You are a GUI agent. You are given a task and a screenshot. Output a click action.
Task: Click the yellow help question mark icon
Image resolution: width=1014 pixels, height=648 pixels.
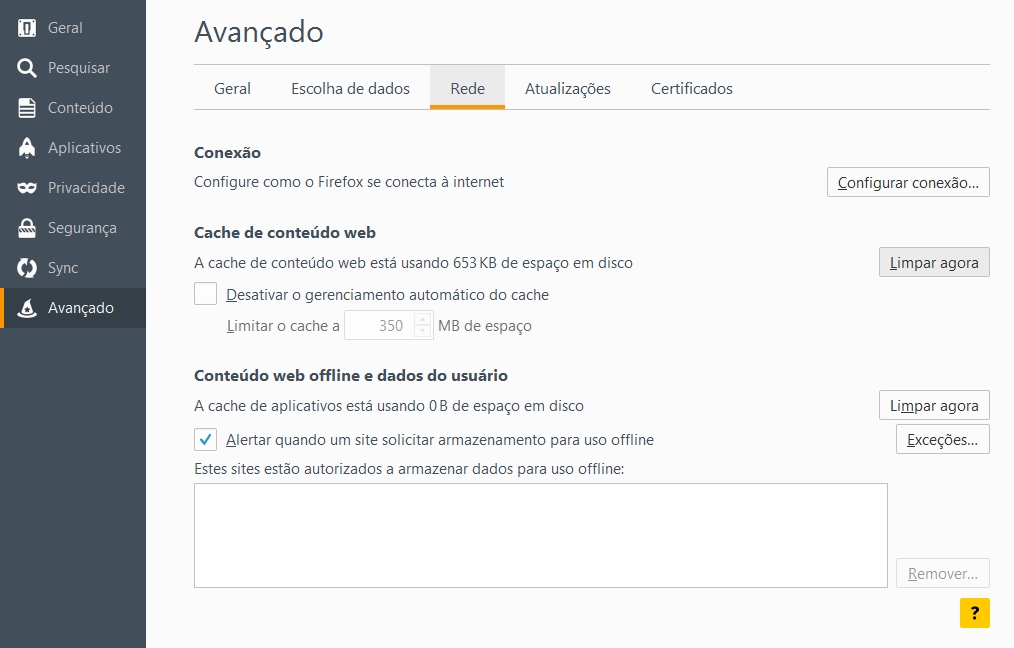click(x=974, y=613)
